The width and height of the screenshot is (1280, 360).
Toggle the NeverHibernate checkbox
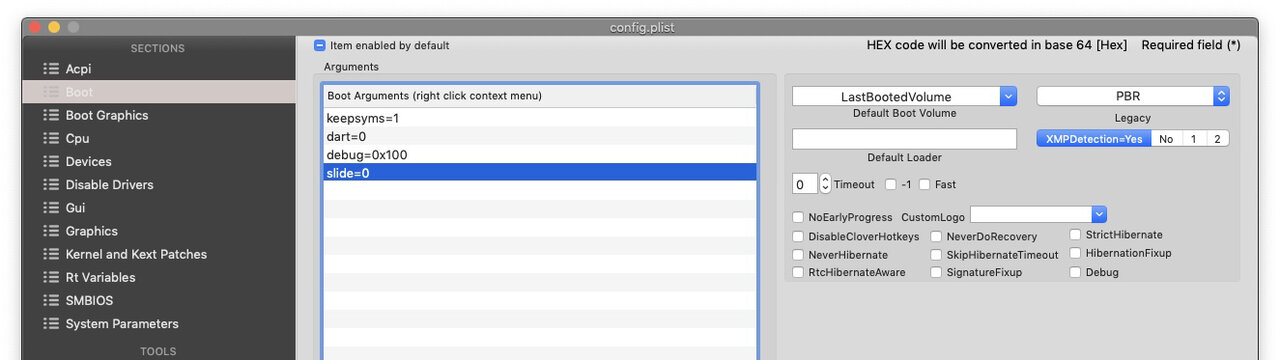798,255
